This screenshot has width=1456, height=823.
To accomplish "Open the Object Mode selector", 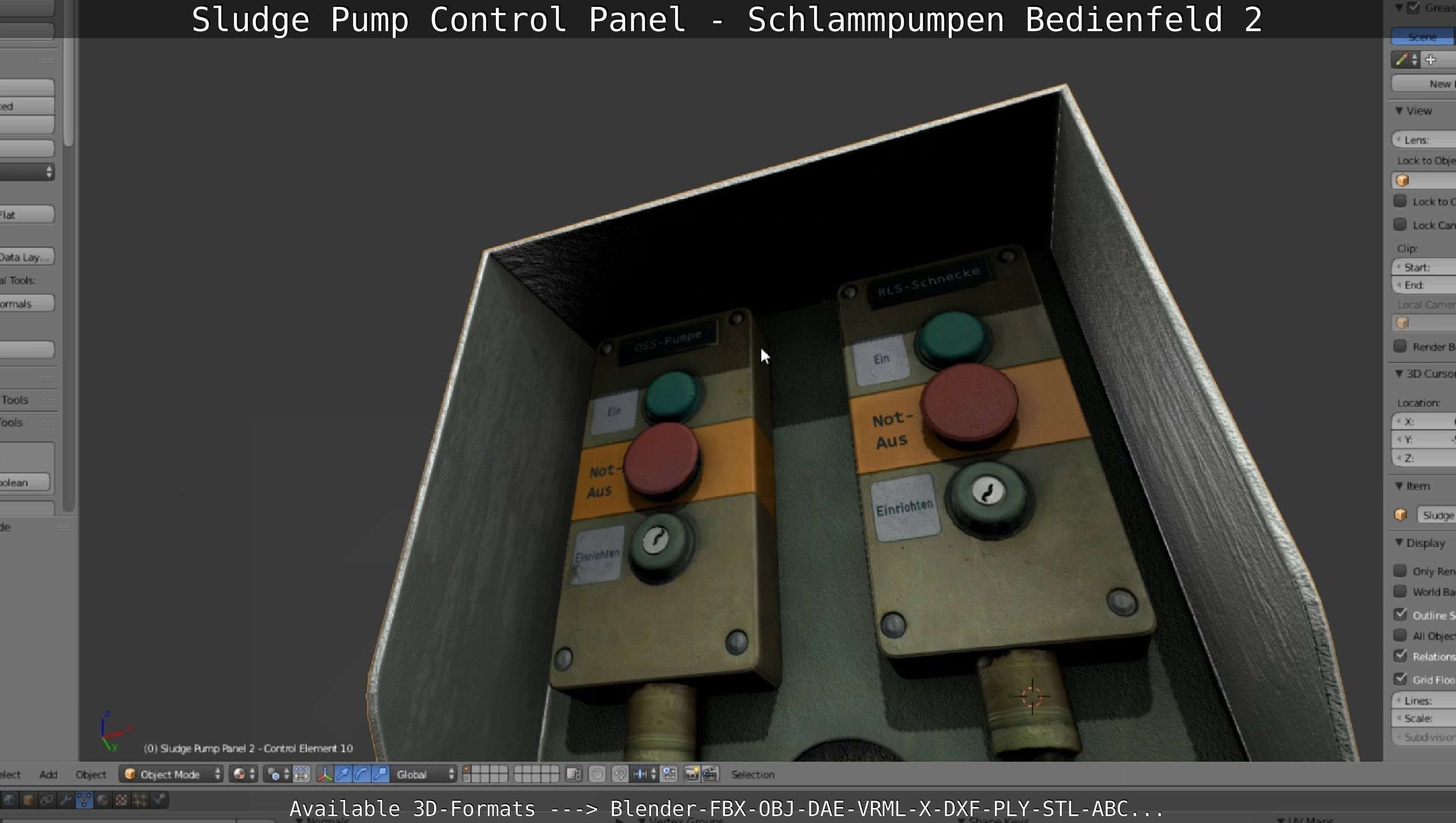I will 172,774.
